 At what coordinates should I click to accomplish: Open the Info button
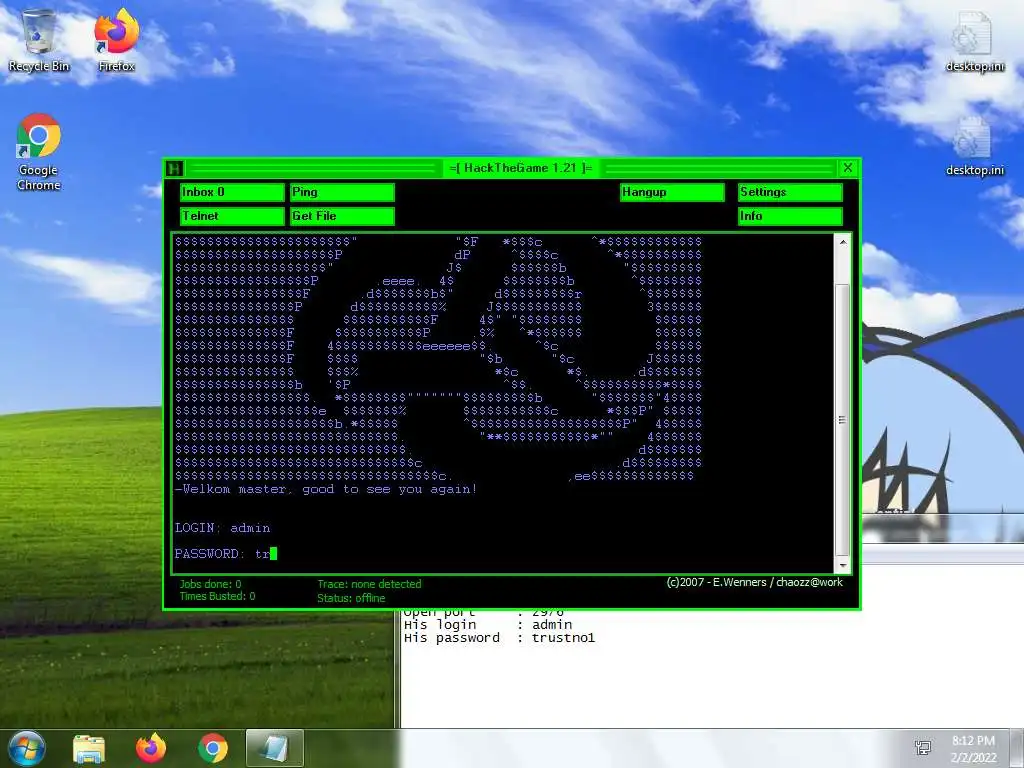[x=790, y=216]
